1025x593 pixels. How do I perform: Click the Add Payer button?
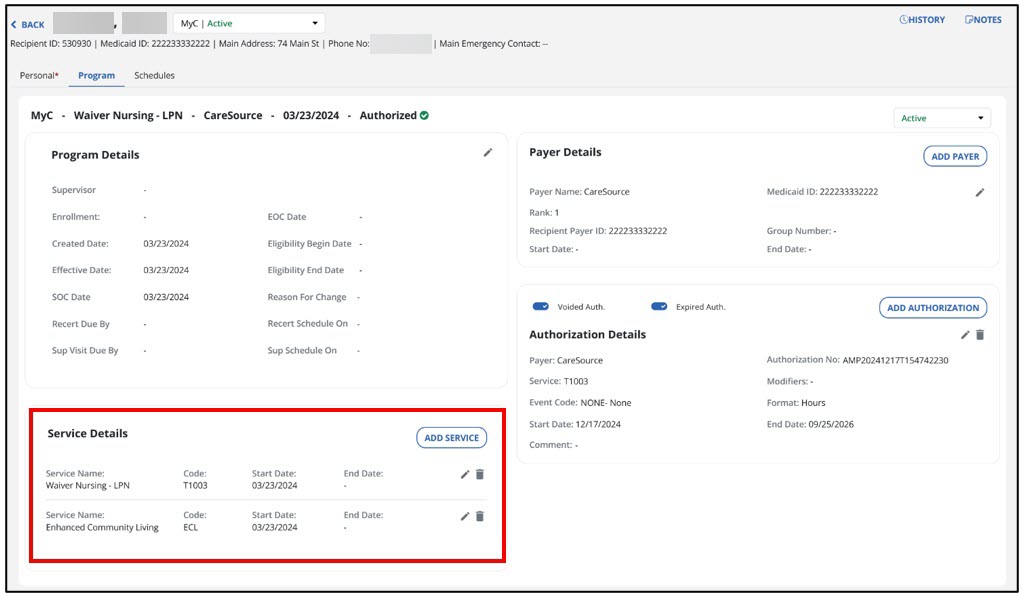tap(955, 157)
